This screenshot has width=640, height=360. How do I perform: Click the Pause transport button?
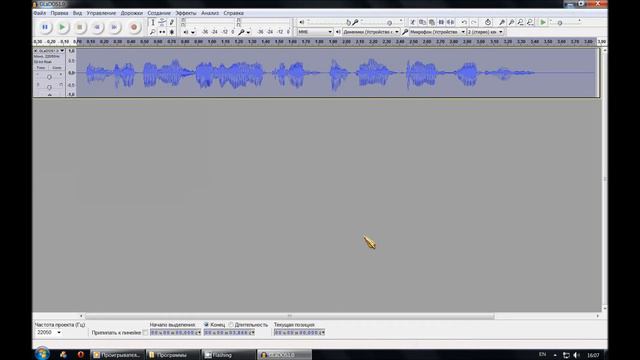click(45, 27)
